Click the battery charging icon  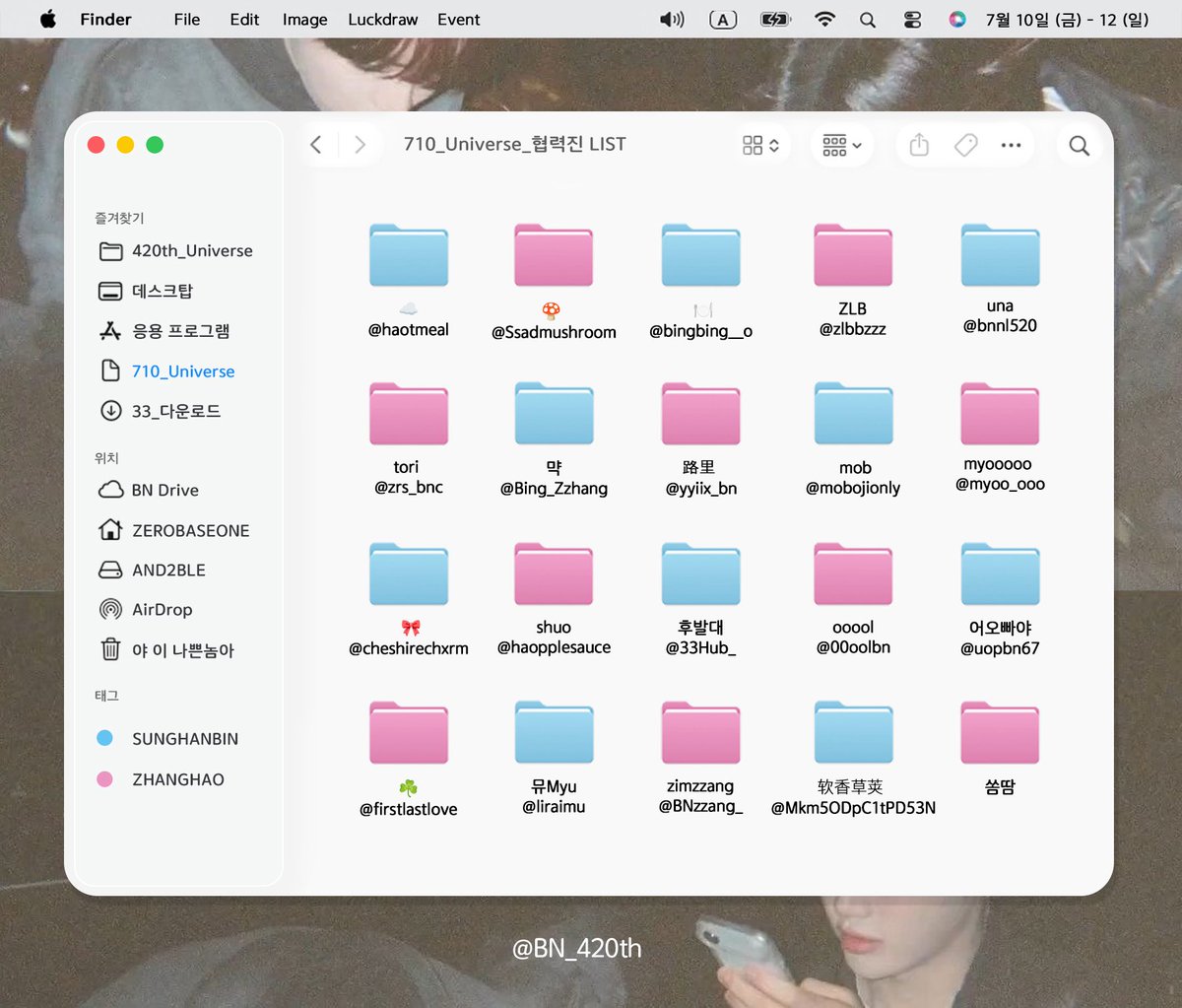click(776, 19)
